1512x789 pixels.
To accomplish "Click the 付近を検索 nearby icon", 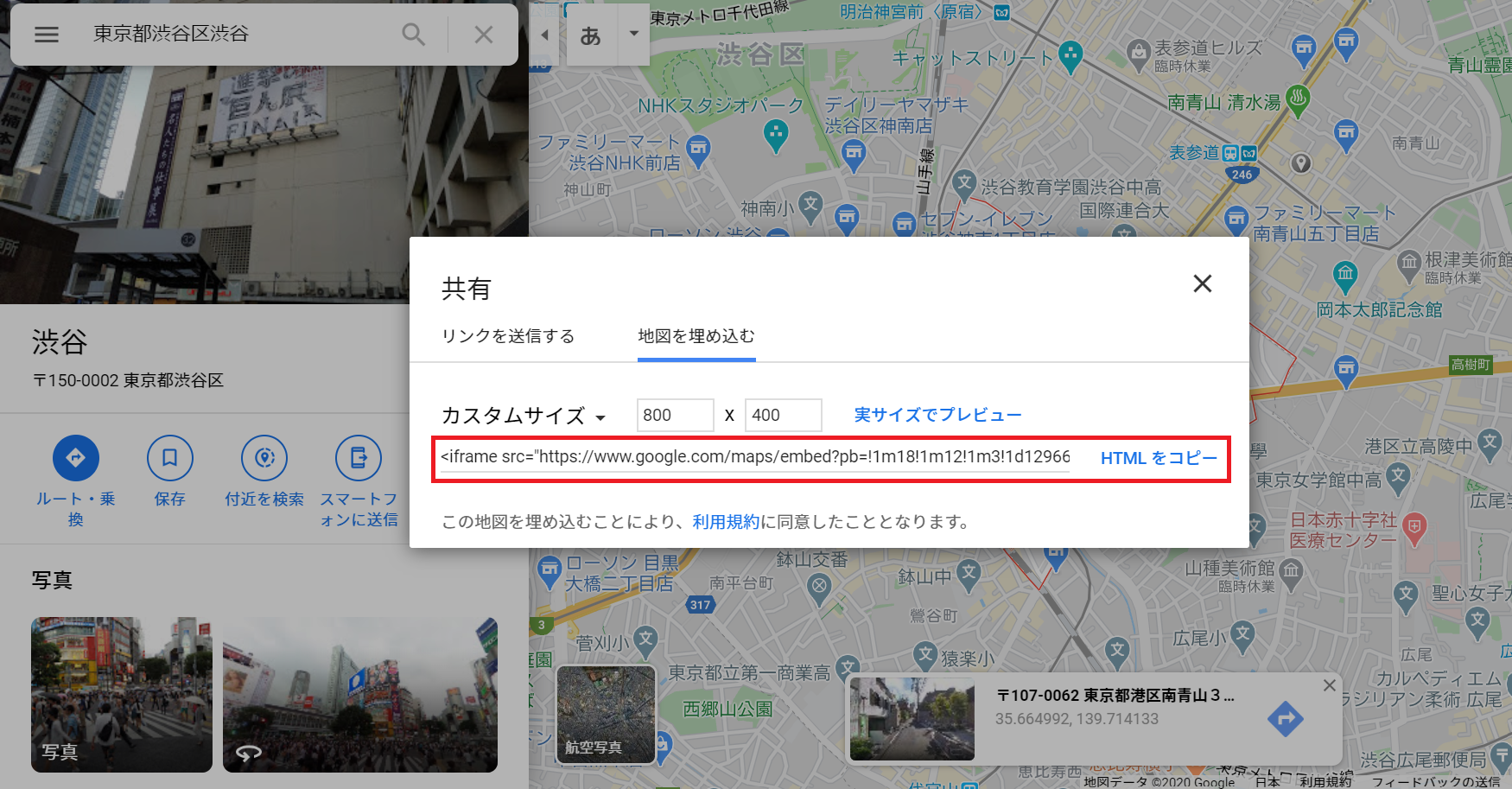I will click(x=264, y=458).
